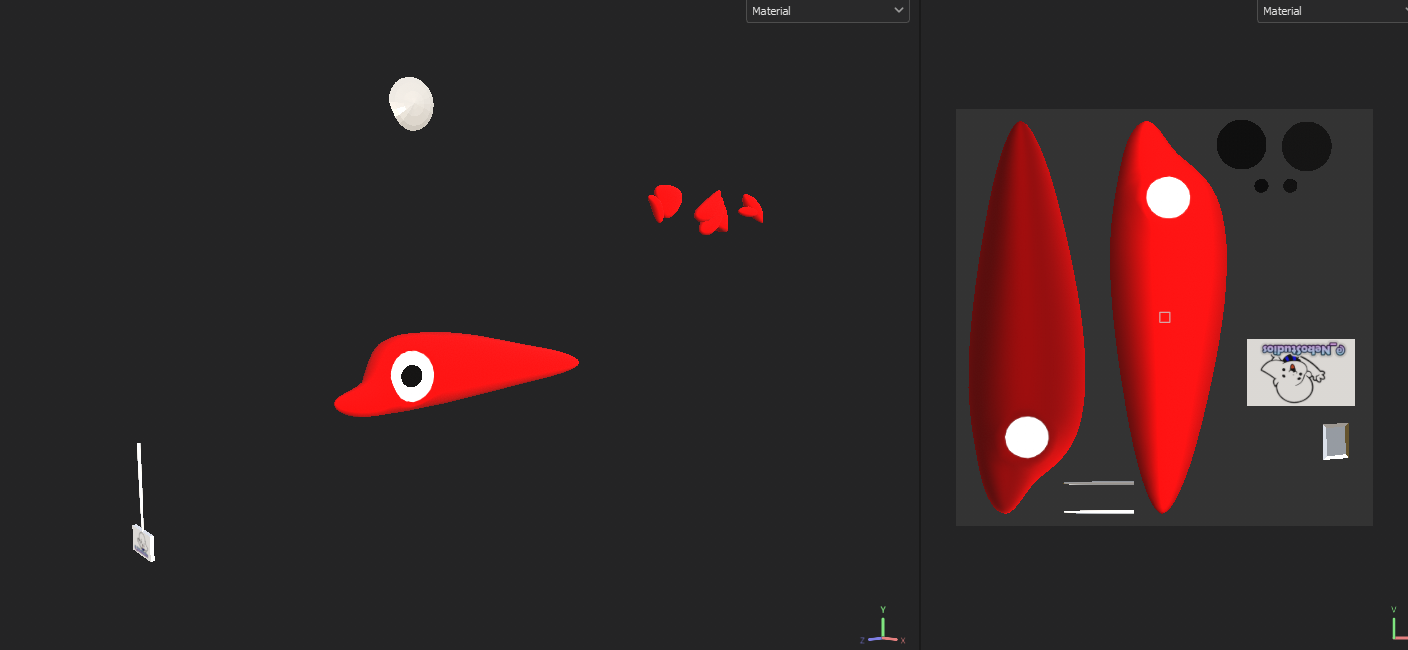Open the Material dropdown in the 2D UV view

1332,11
